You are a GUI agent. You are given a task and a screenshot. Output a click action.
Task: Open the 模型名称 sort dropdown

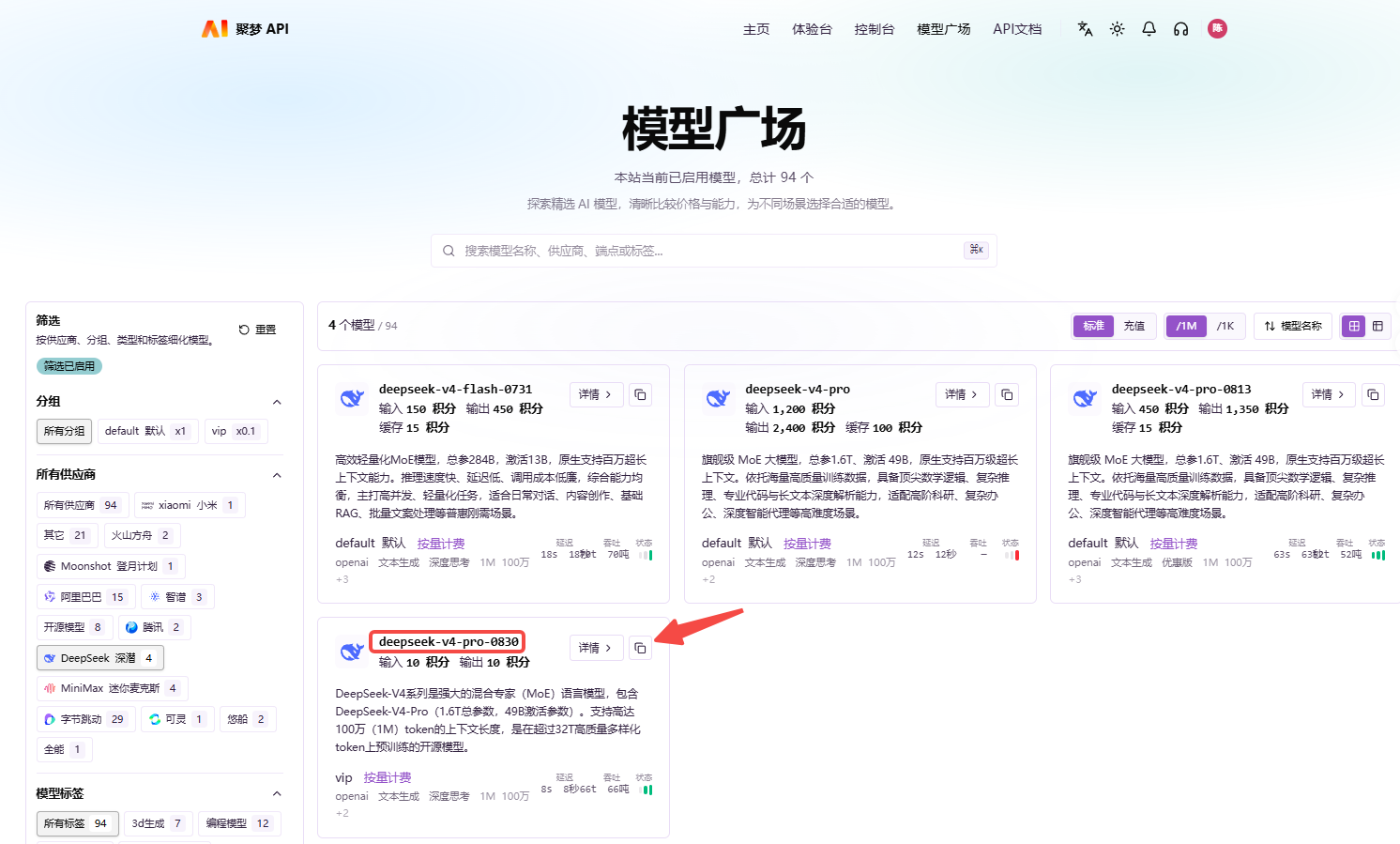(1292, 326)
